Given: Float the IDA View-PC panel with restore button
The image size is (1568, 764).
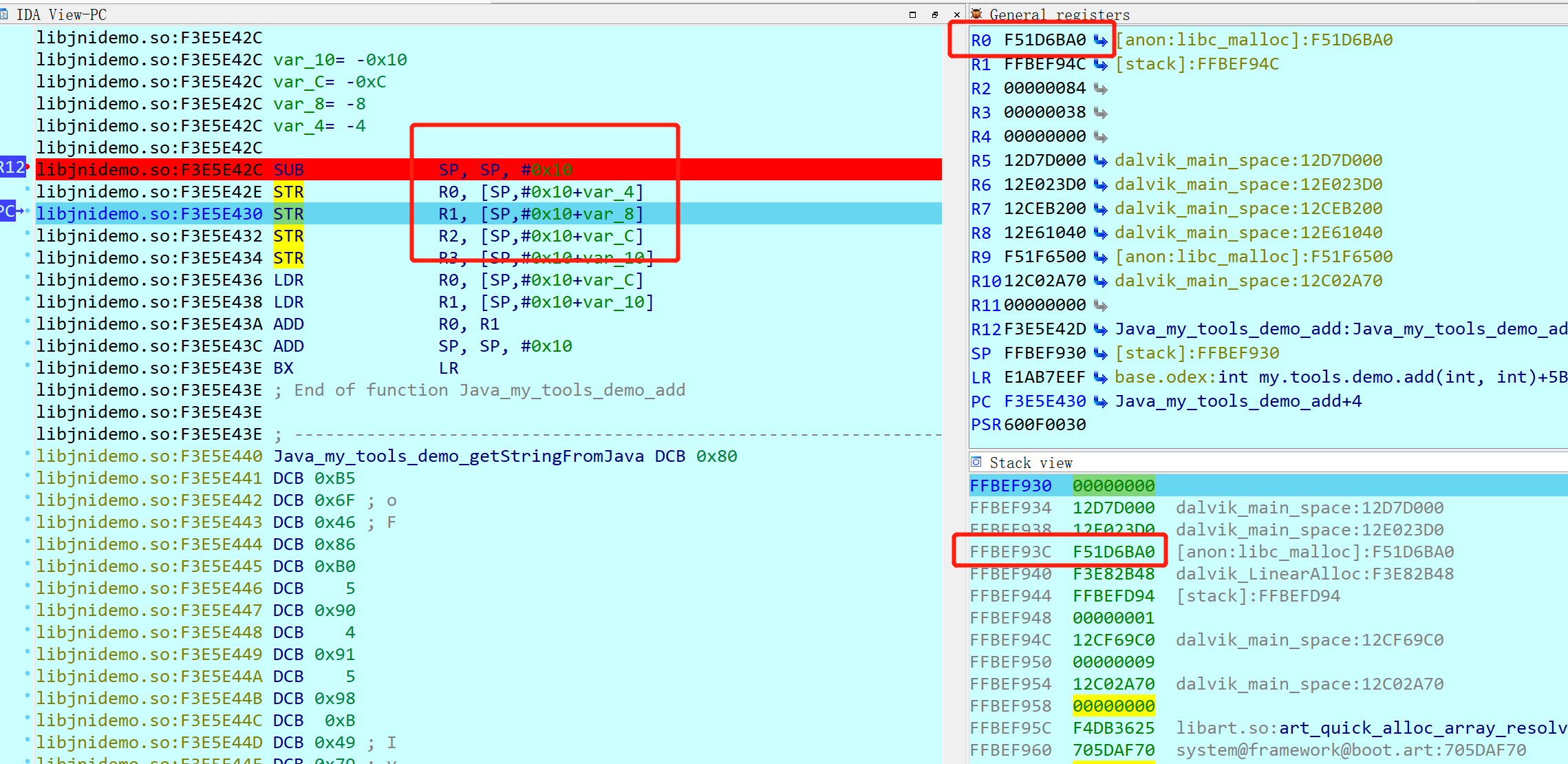Looking at the screenshot, I should [934, 14].
